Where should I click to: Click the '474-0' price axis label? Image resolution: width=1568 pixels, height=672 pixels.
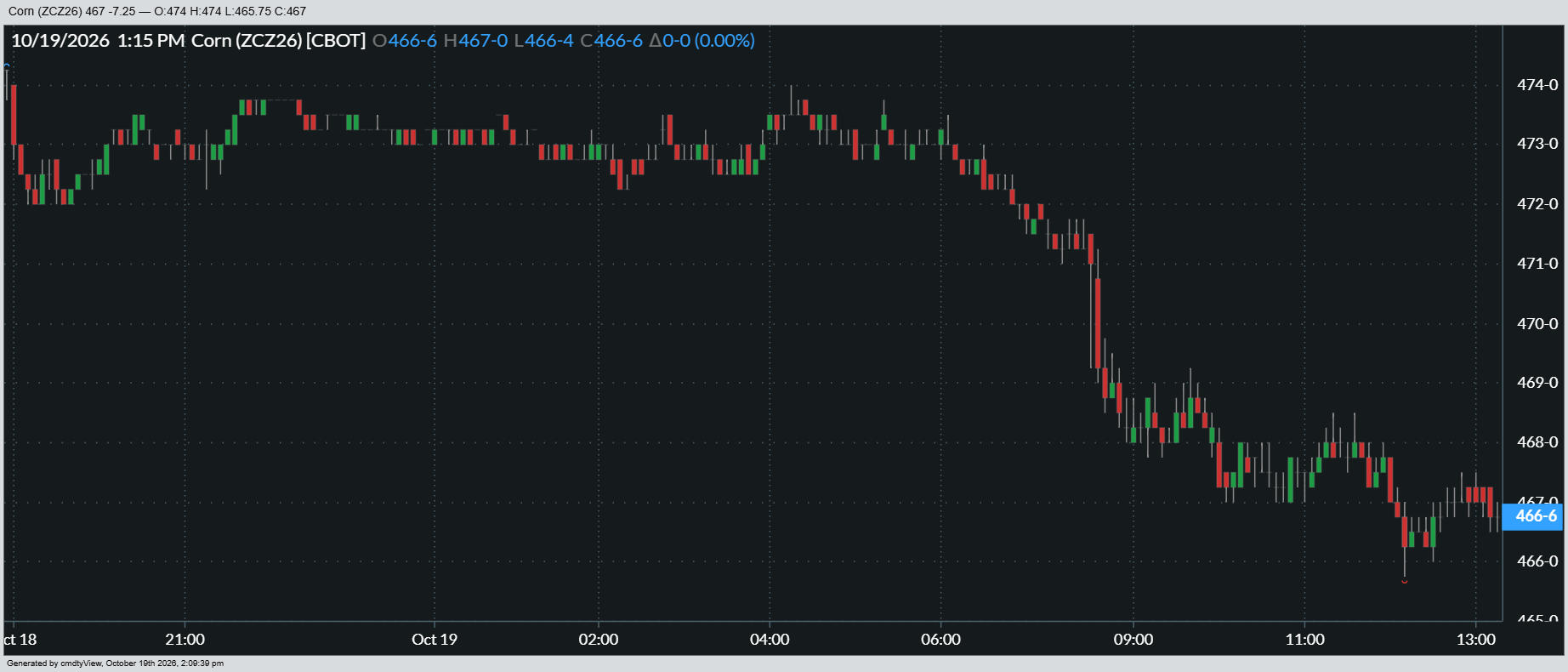click(x=1537, y=85)
